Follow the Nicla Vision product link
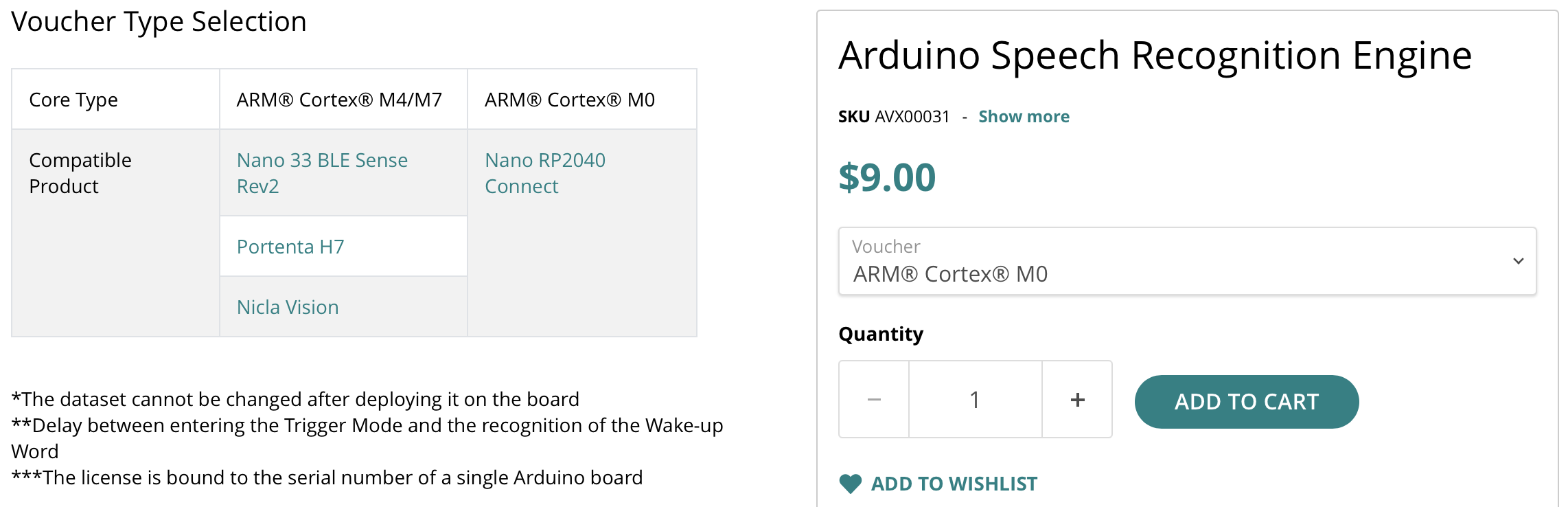Viewport: 1568px width, 507px height. [x=288, y=307]
